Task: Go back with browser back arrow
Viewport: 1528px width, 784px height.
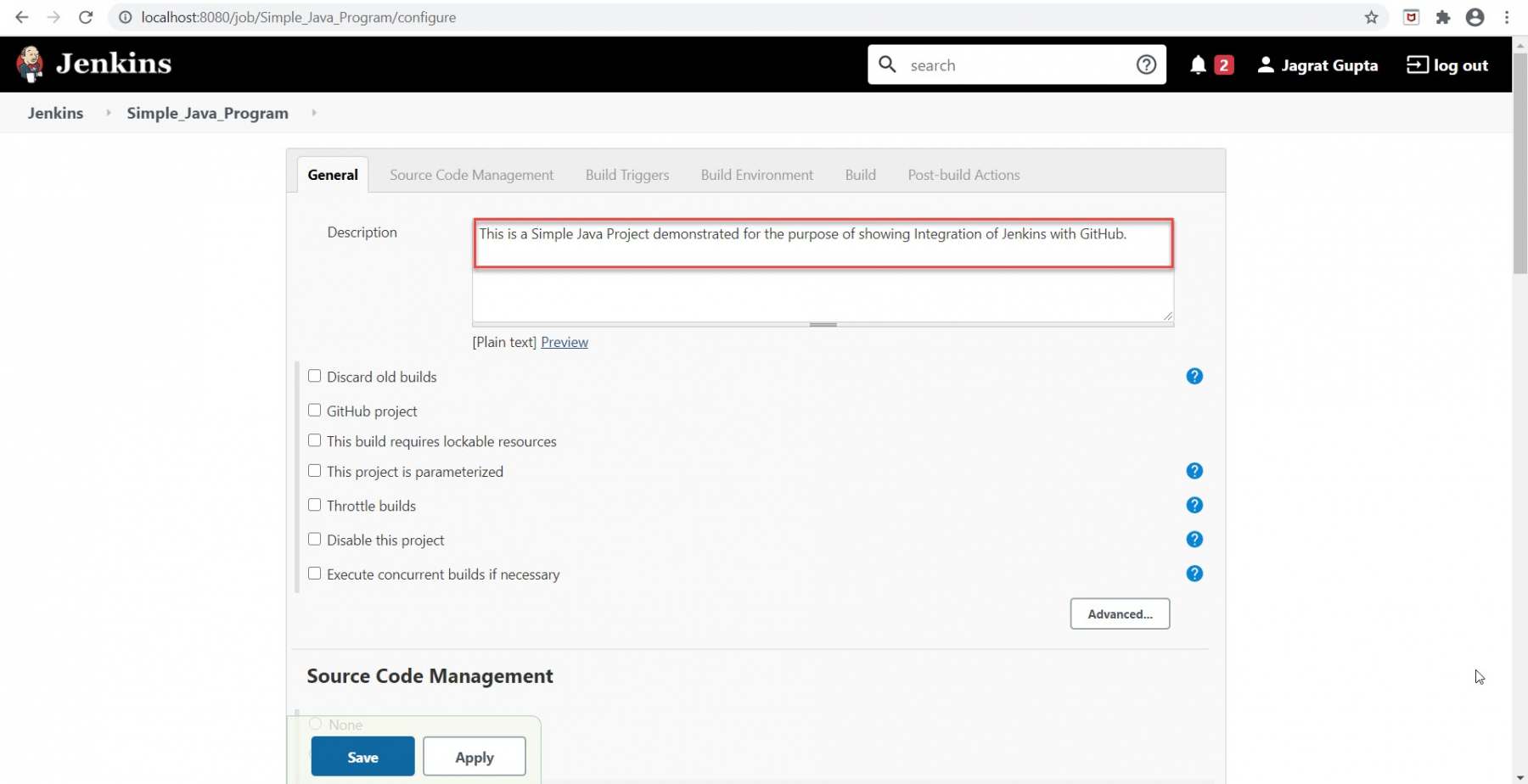Action: point(22,17)
